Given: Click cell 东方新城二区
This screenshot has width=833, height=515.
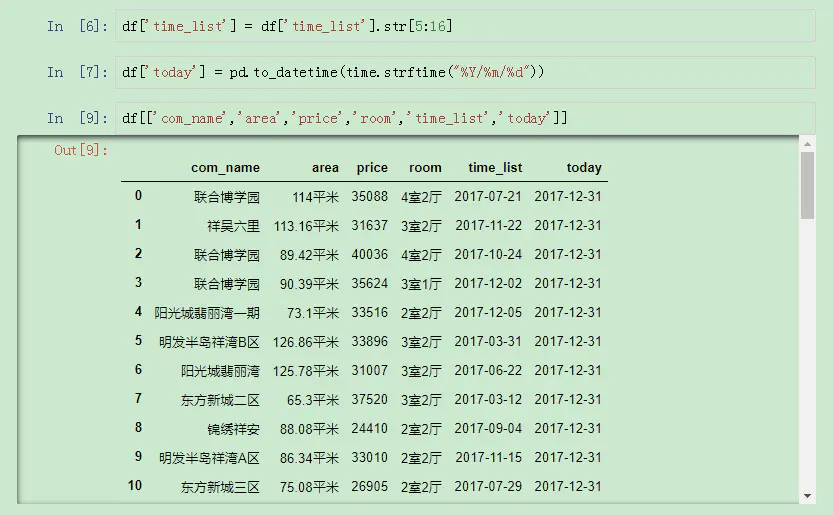Looking at the screenshot, I should pos(220,400).
